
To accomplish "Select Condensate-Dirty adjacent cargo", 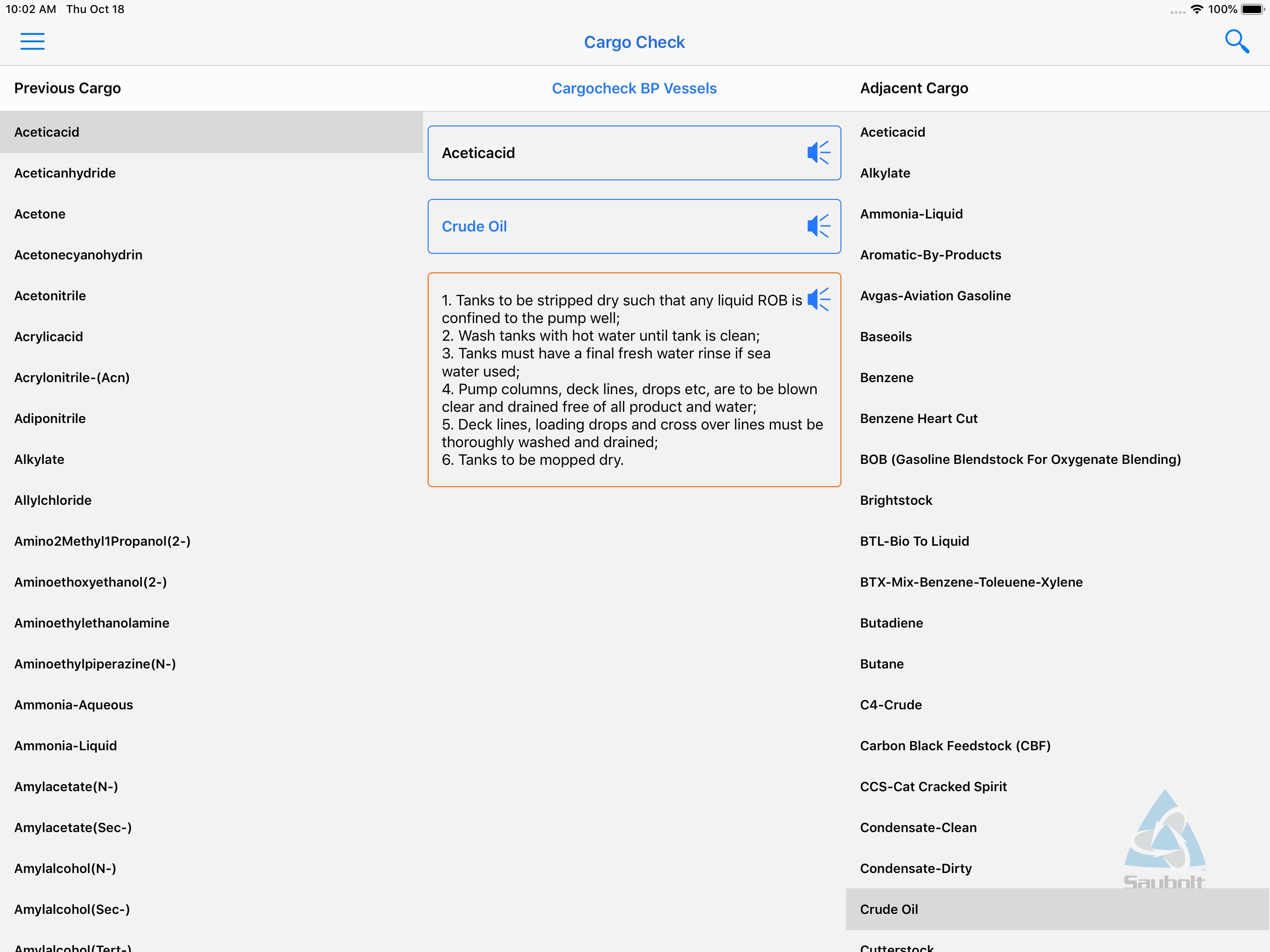I will click(x=1058, y=868).
